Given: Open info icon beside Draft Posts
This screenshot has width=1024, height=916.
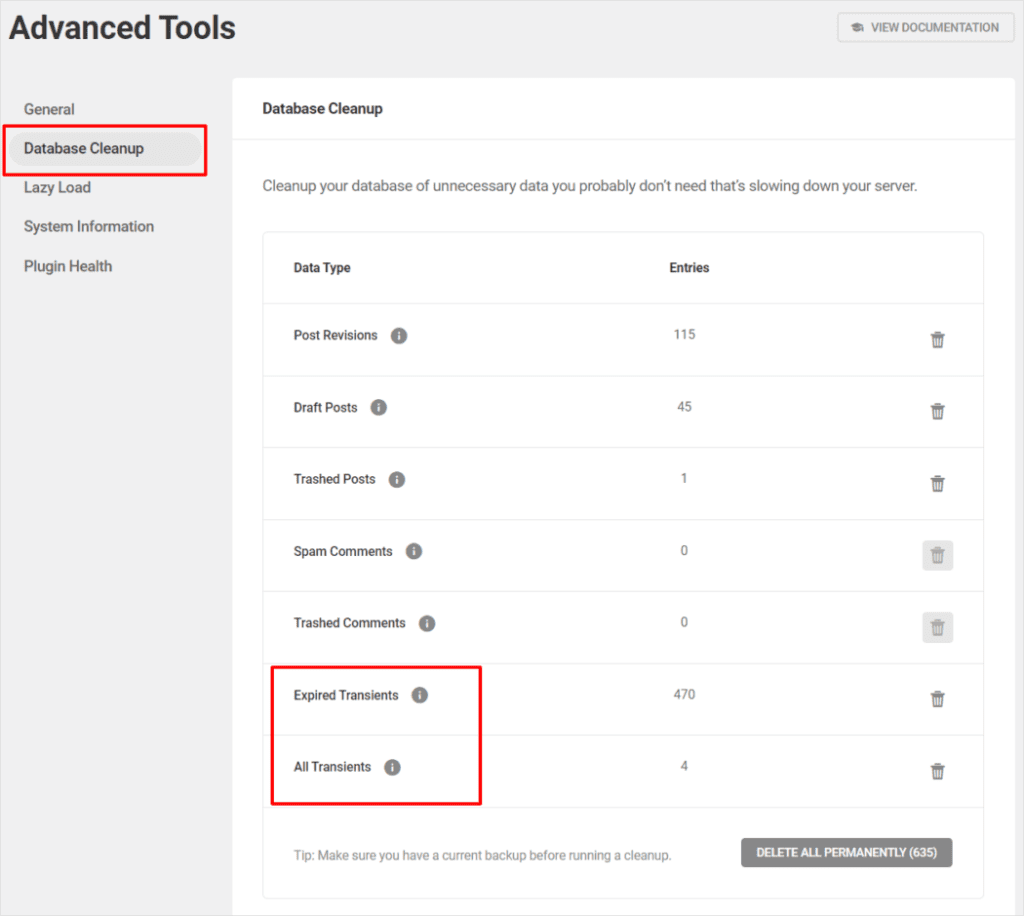Looking at the screenshot, I should [x=378, y=408].
